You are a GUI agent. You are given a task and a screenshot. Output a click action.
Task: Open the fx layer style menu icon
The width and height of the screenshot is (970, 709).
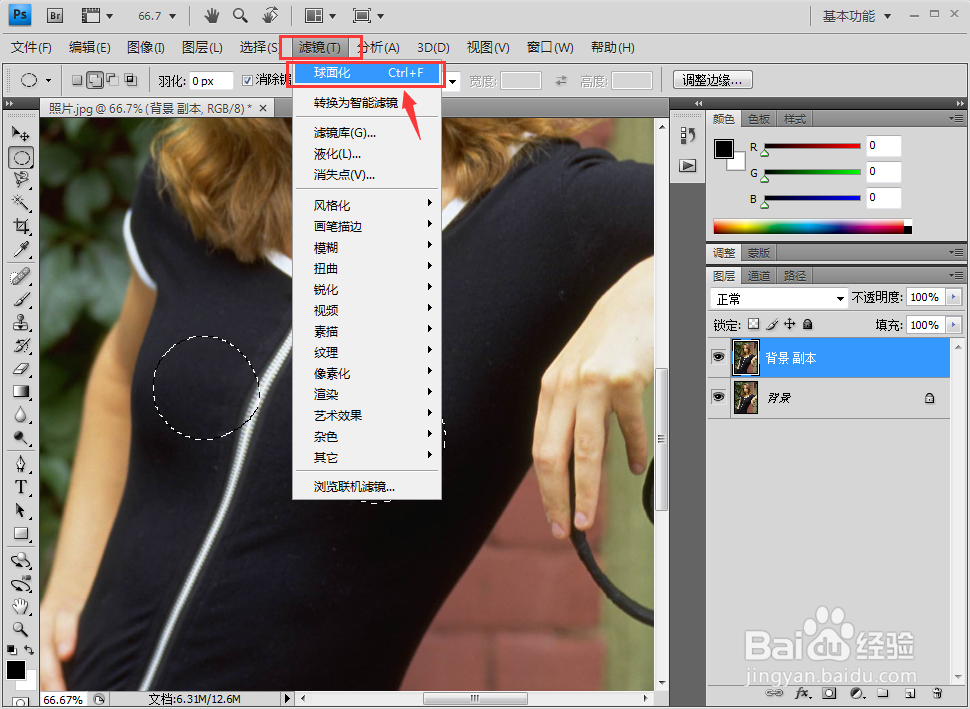click(801, 692)
